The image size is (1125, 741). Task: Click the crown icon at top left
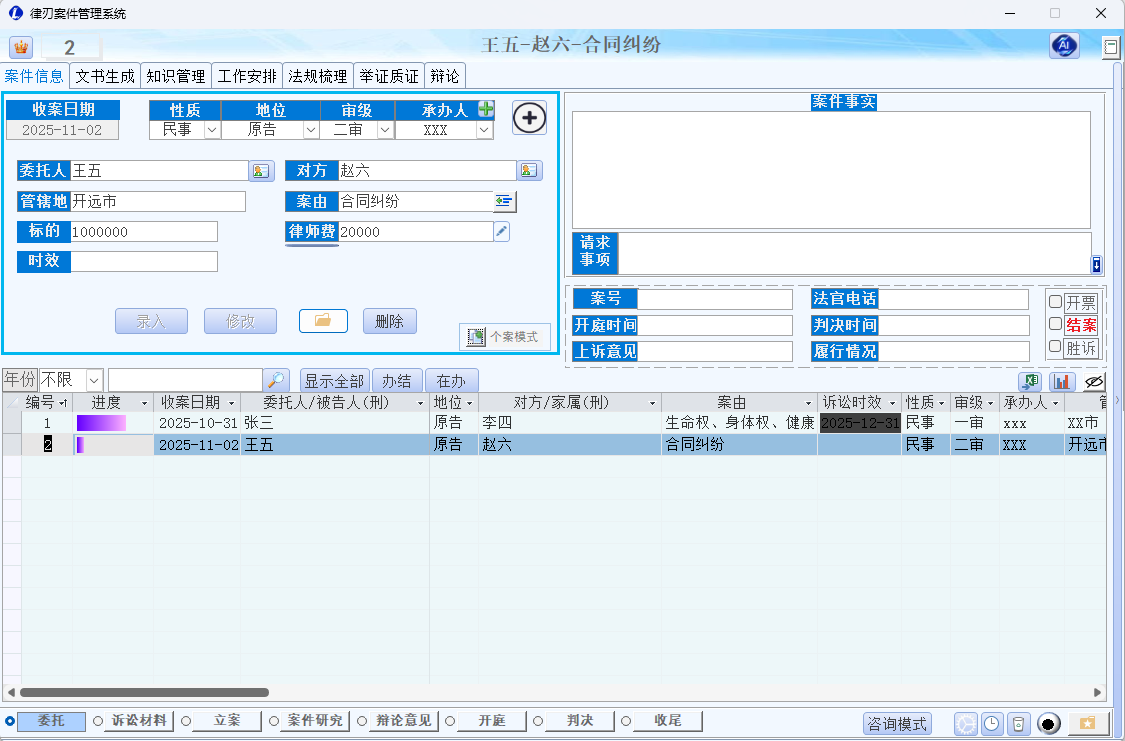(x=20, y=48)
